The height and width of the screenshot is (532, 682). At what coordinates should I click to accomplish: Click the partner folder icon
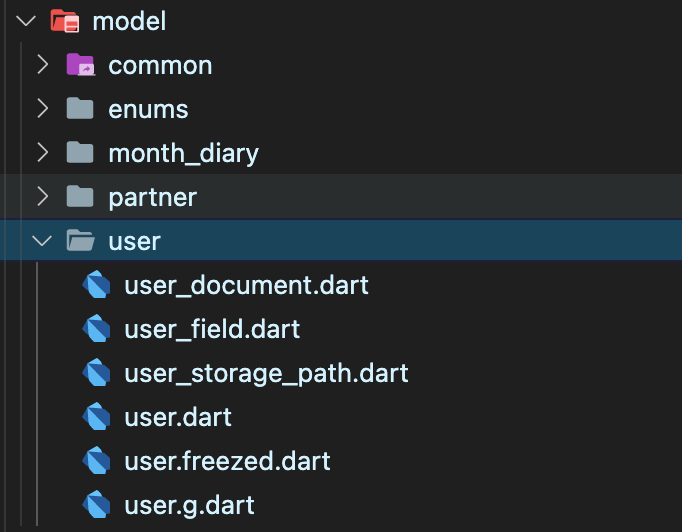pyautogui.click(x=80, y=197)
